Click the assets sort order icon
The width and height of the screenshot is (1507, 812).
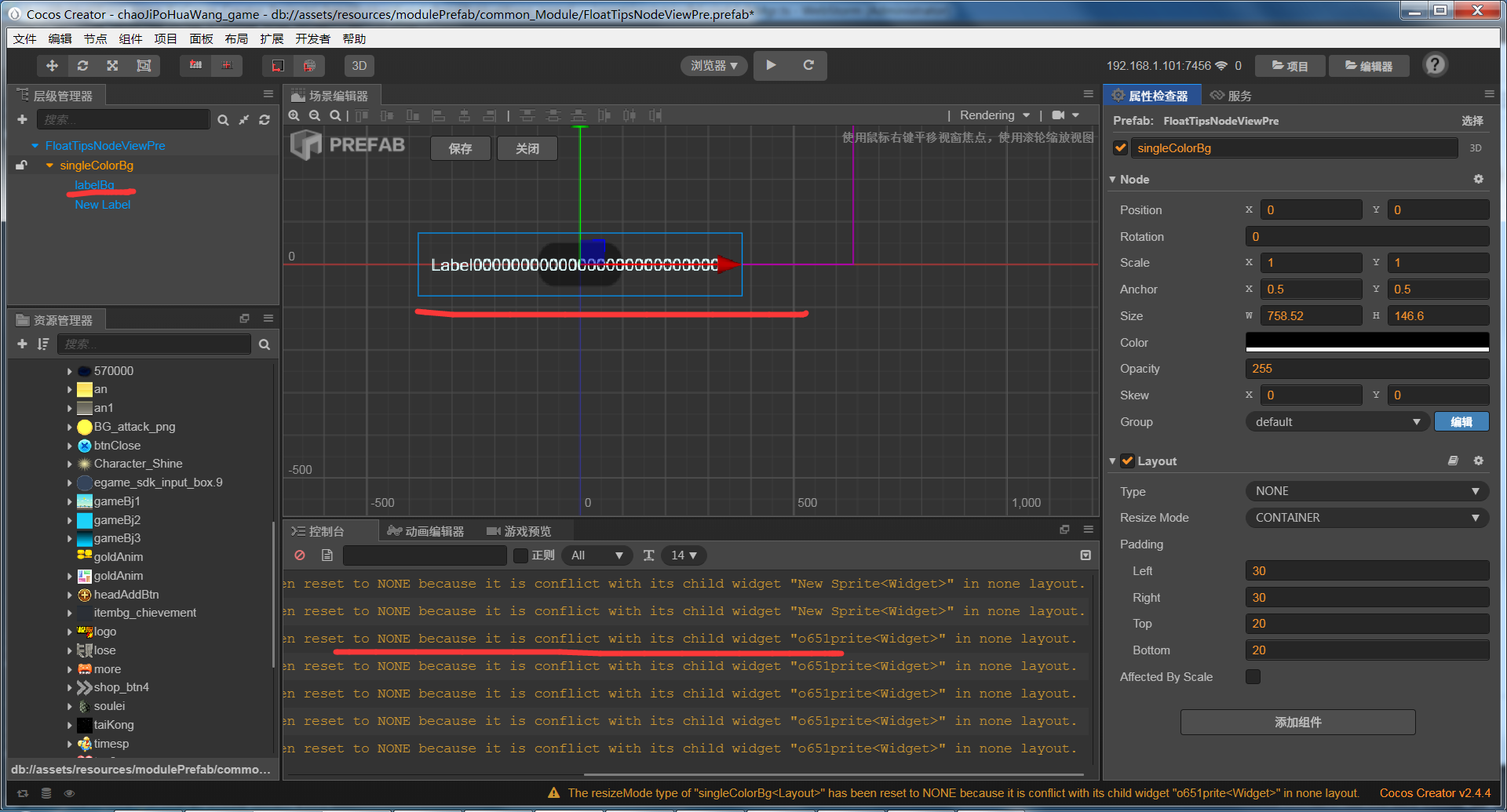[43, 344]
